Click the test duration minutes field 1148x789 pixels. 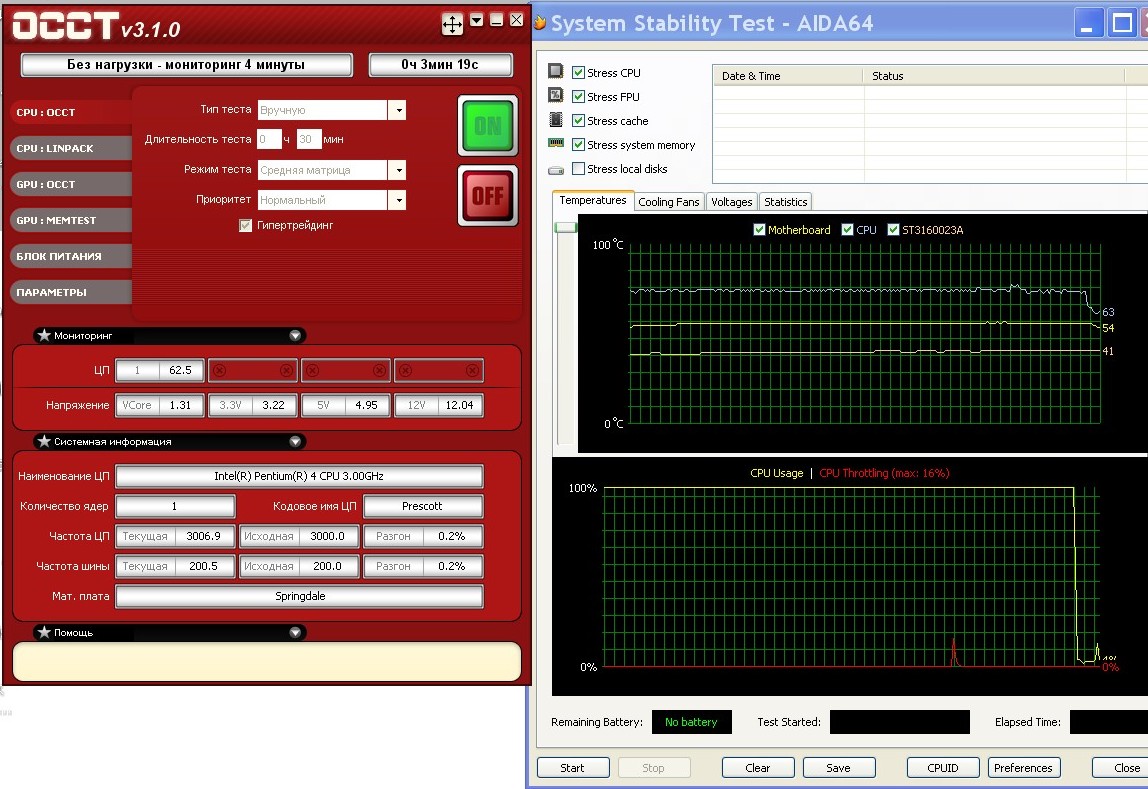coord(309,139)
